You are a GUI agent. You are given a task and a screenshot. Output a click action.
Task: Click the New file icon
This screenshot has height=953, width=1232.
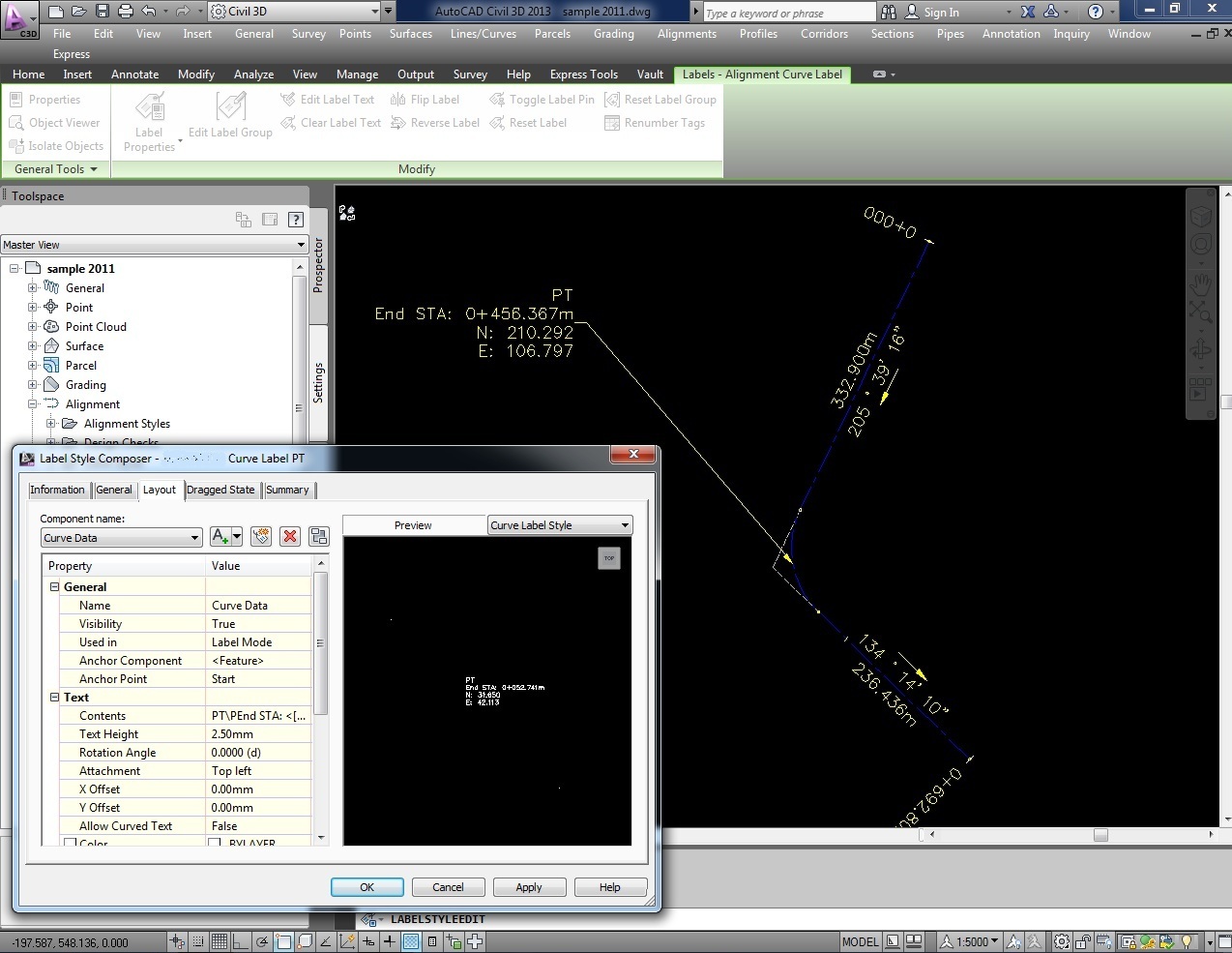56,12
